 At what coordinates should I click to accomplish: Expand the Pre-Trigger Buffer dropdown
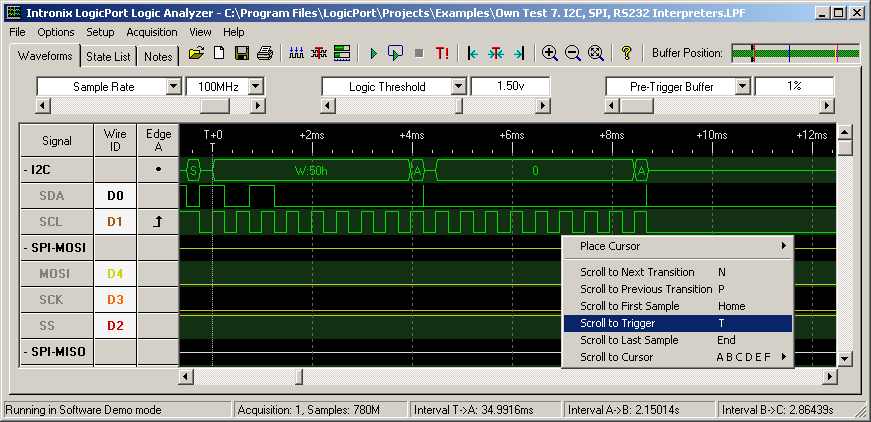(742, 87)
